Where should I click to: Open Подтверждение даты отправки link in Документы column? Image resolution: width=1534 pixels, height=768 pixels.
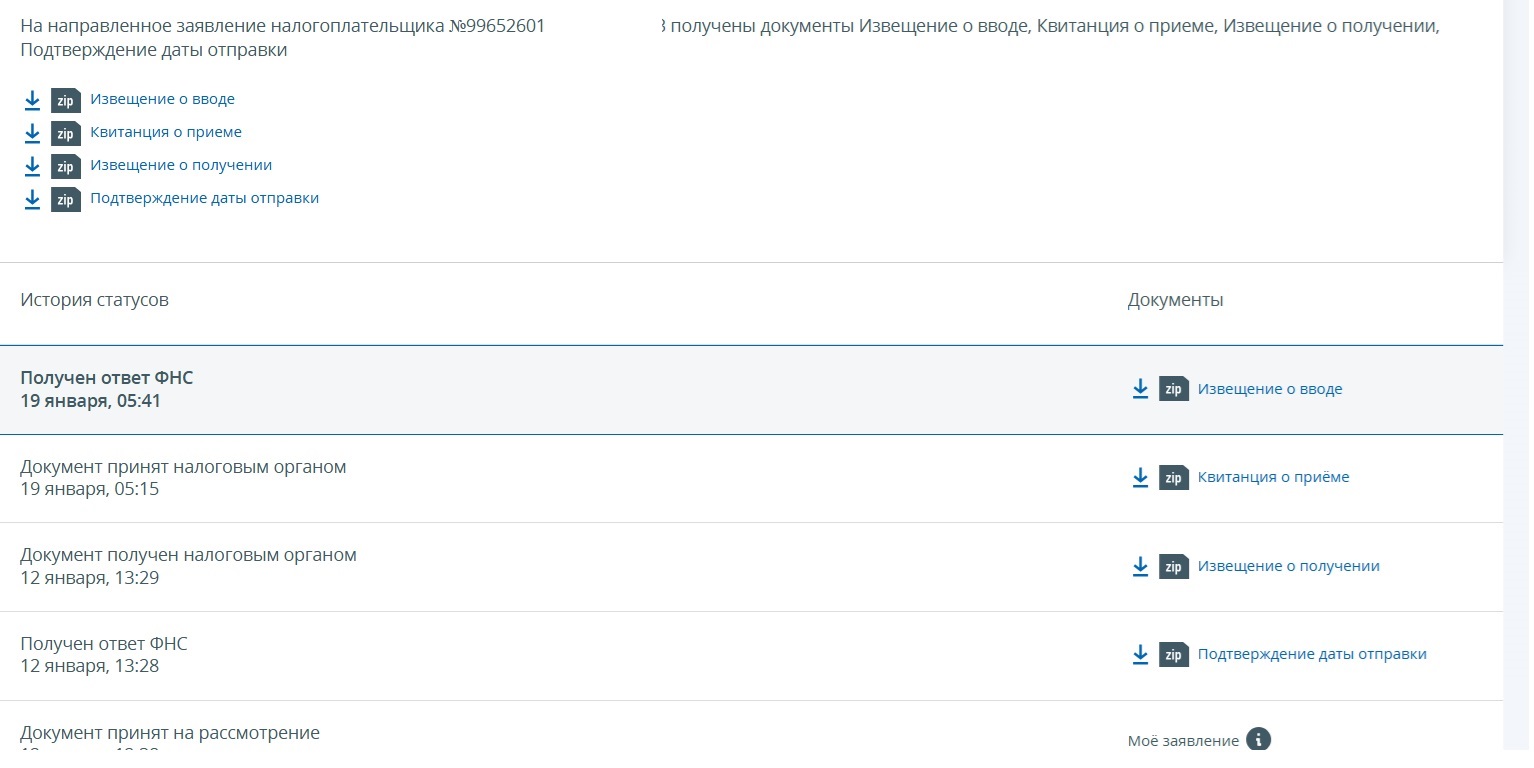tap(1312, 655)
